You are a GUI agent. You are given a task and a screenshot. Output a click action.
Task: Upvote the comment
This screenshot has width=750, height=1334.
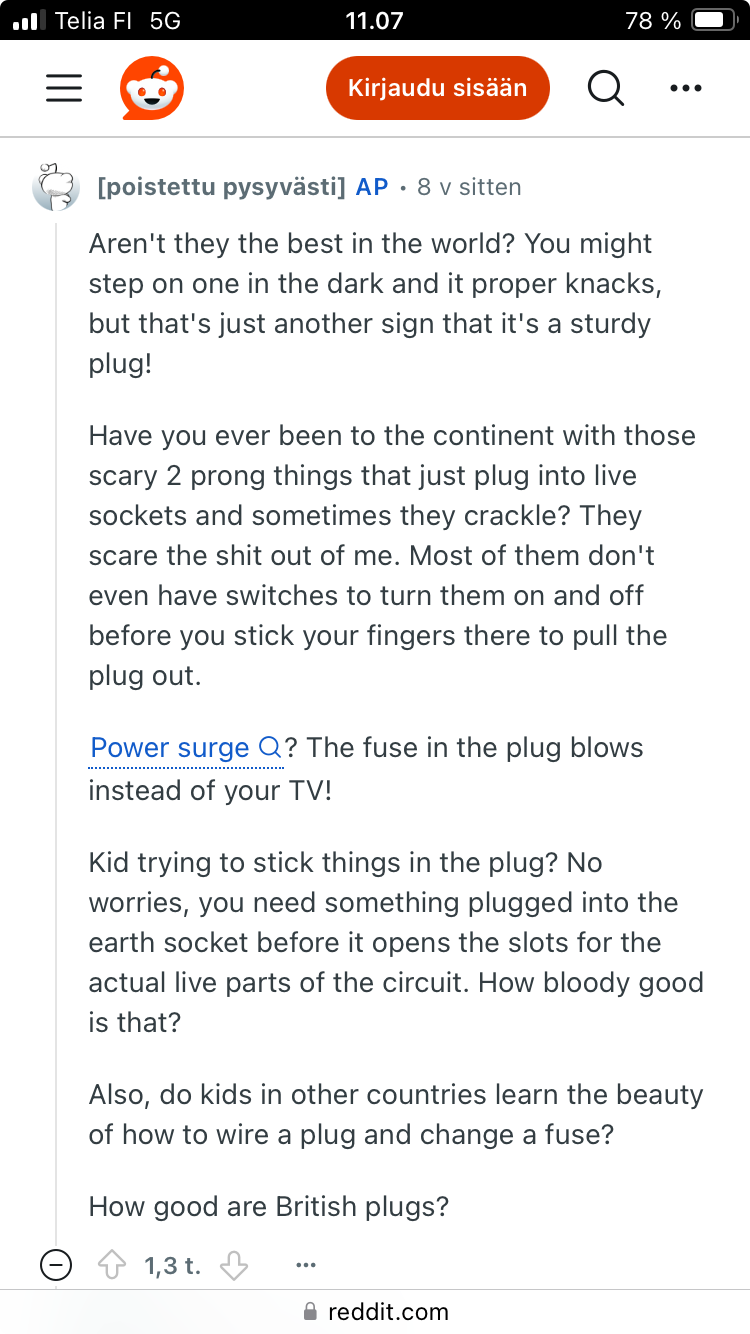pos(112,1265)
